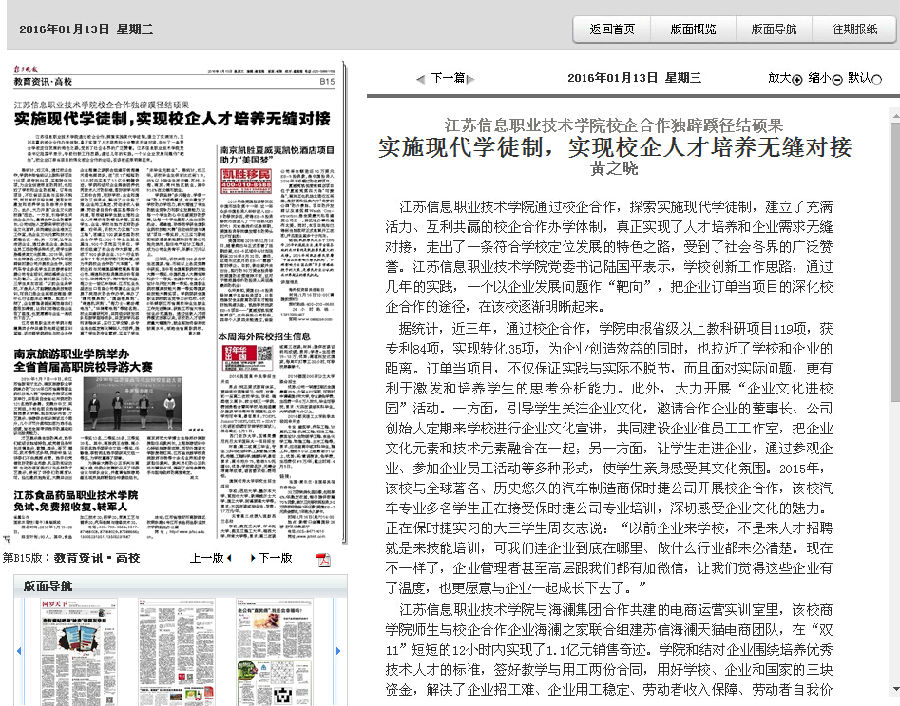Select the 默认 radio button

coord(877,79)
